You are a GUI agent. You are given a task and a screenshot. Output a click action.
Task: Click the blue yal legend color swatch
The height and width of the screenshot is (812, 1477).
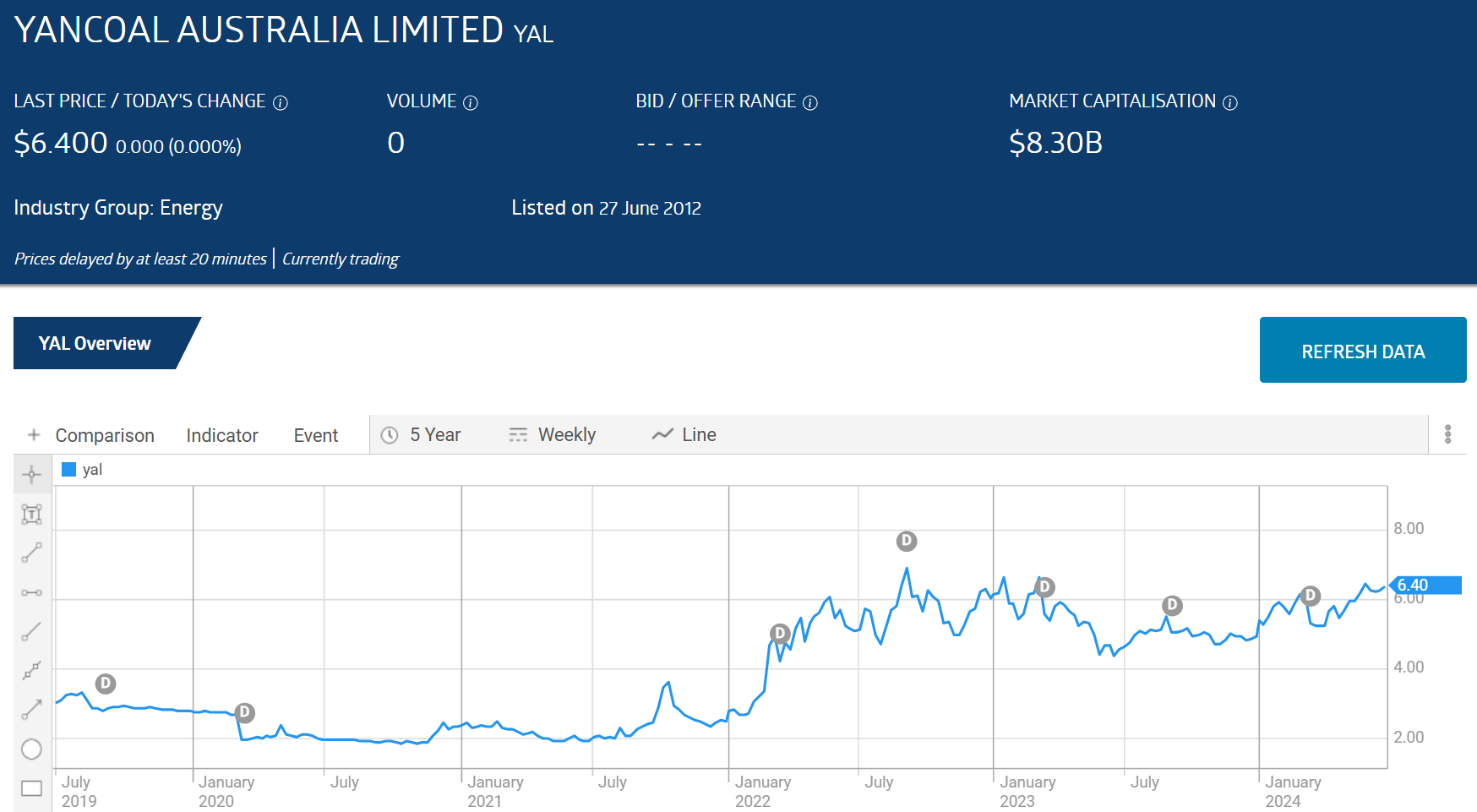click(x=69, y=470)
